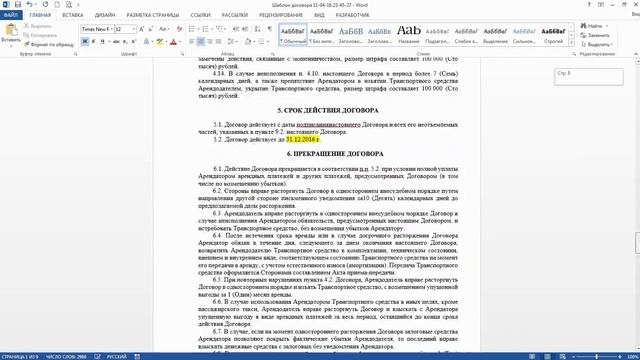Create a new document from quick access
The width and height of the screenshot is (640, 360).
click(57, 4)
